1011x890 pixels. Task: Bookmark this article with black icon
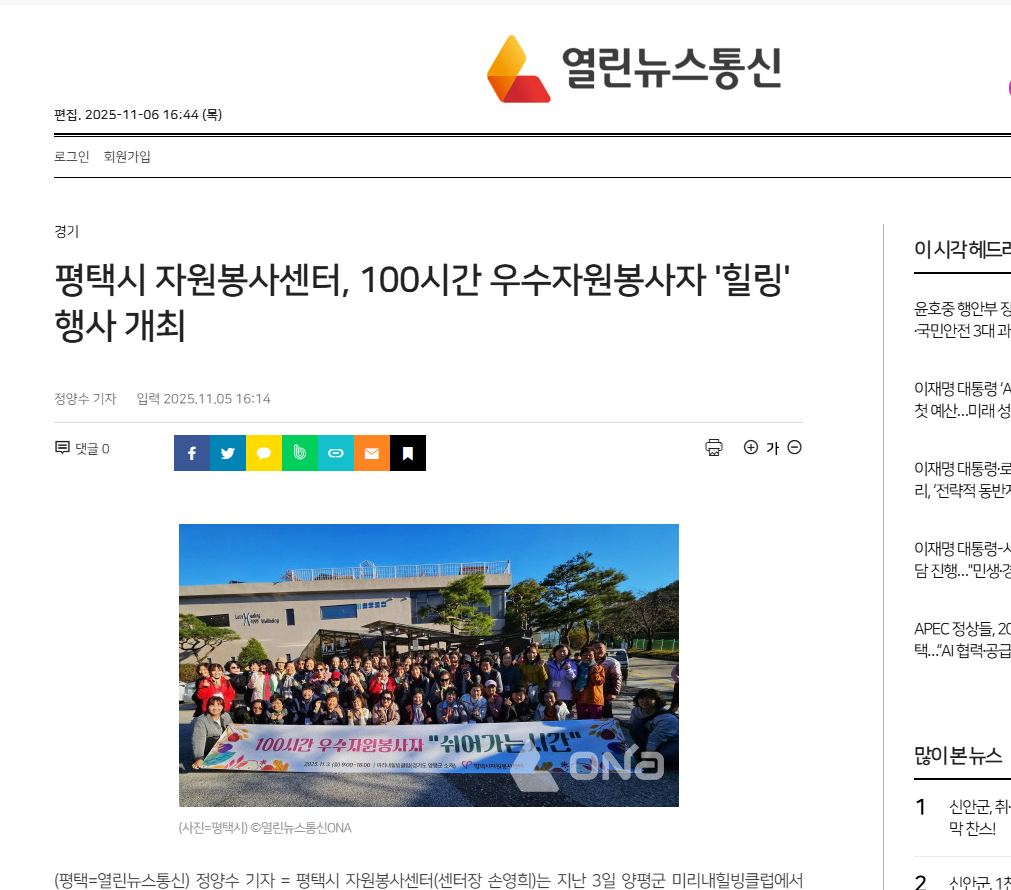tap(408, 453)
